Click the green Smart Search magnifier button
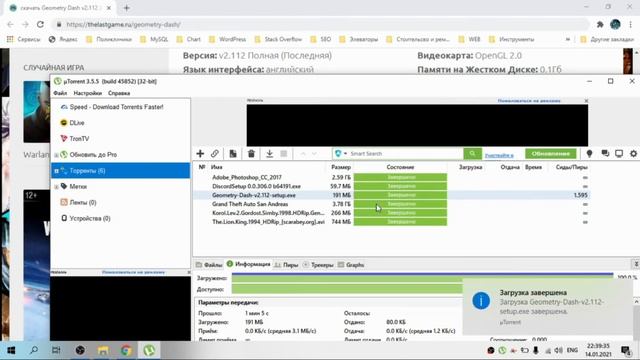This screenshot has width=640, height=360. tap(472, 154)
